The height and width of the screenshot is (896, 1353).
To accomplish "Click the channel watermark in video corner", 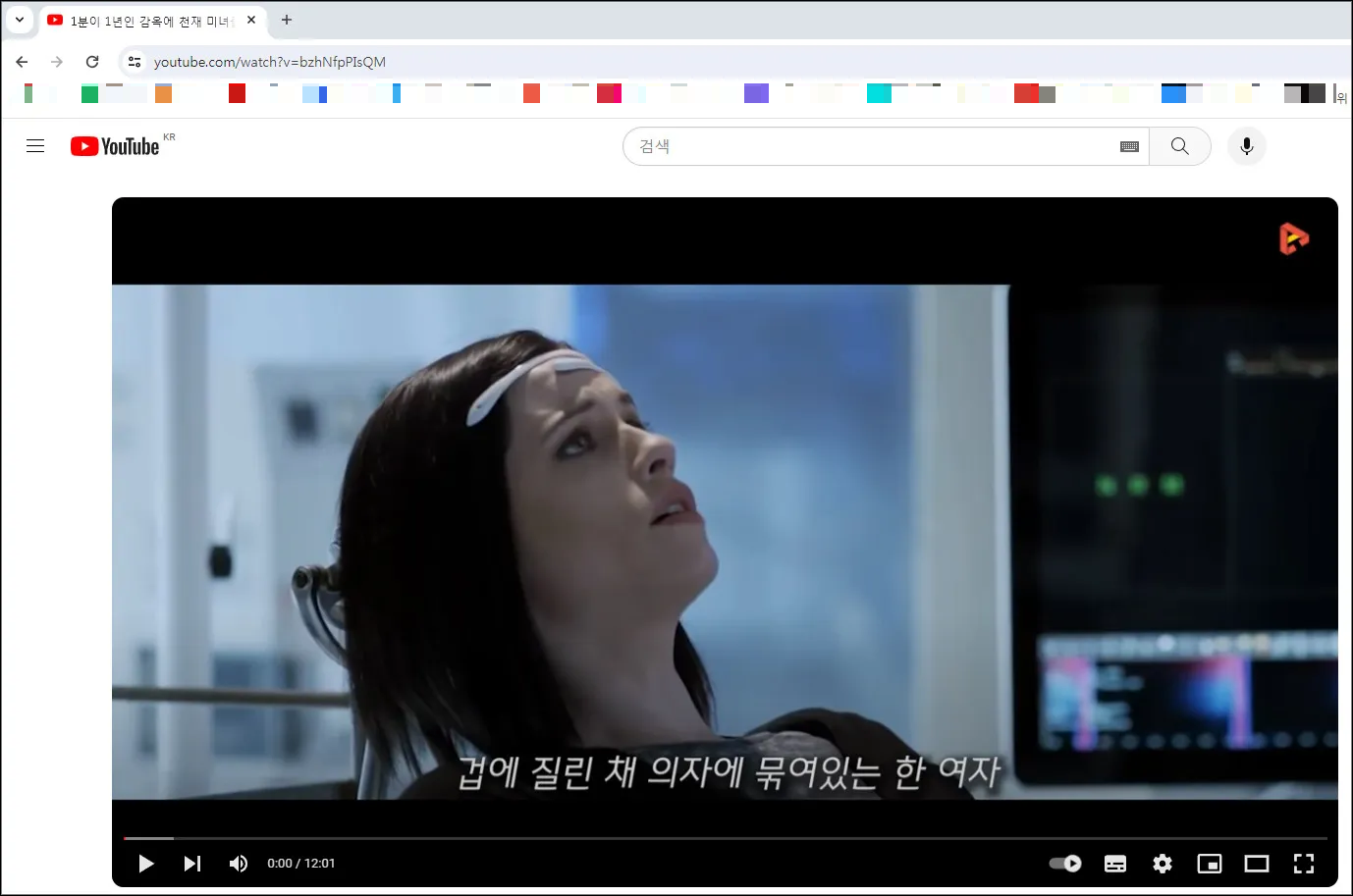I will 1294,237.
